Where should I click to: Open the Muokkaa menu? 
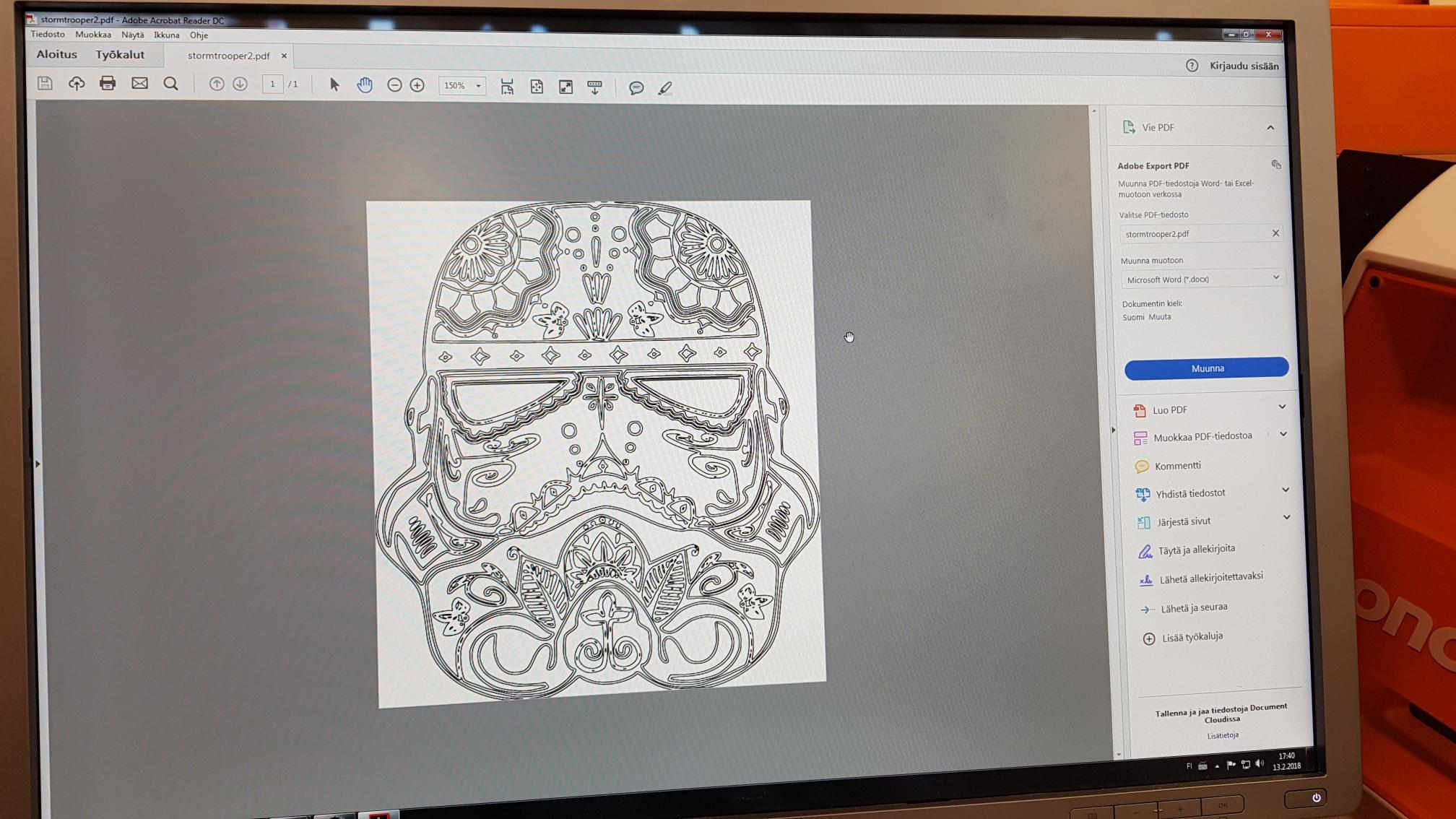point(93,35)
